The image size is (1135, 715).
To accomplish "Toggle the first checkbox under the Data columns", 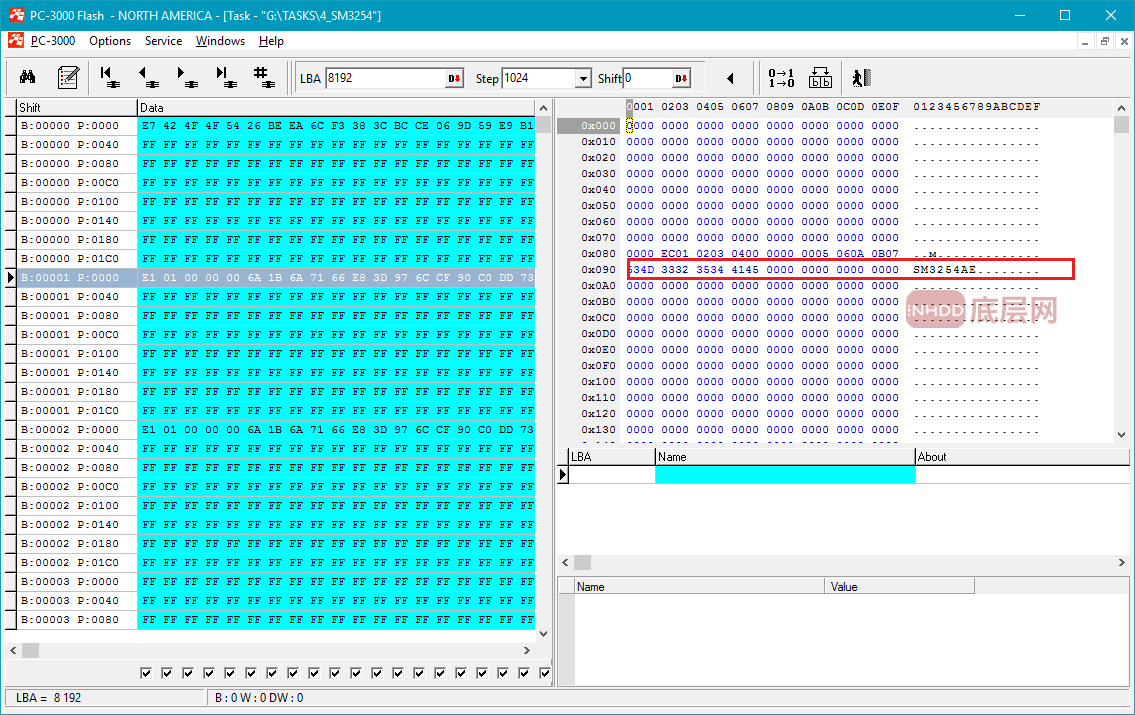I will point(146,673).
